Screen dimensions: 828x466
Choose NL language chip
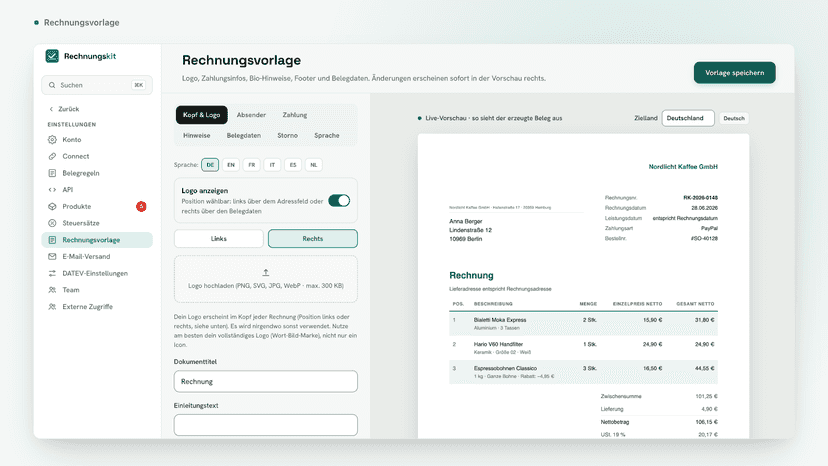[314, 165]
